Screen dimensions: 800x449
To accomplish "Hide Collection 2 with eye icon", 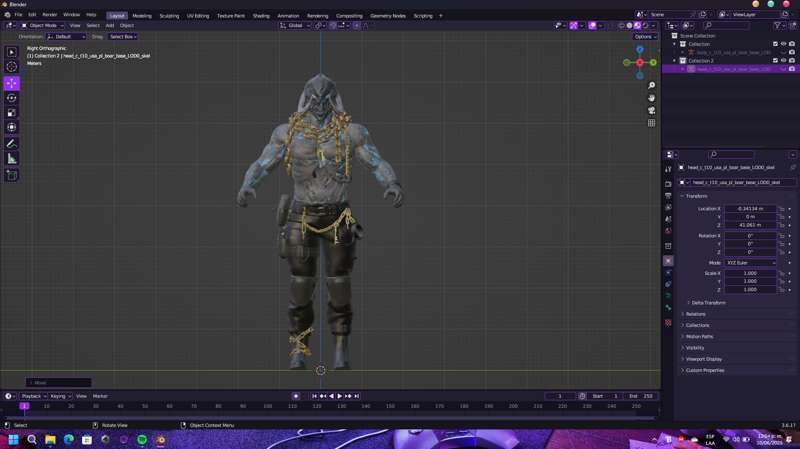I will 784,60.
